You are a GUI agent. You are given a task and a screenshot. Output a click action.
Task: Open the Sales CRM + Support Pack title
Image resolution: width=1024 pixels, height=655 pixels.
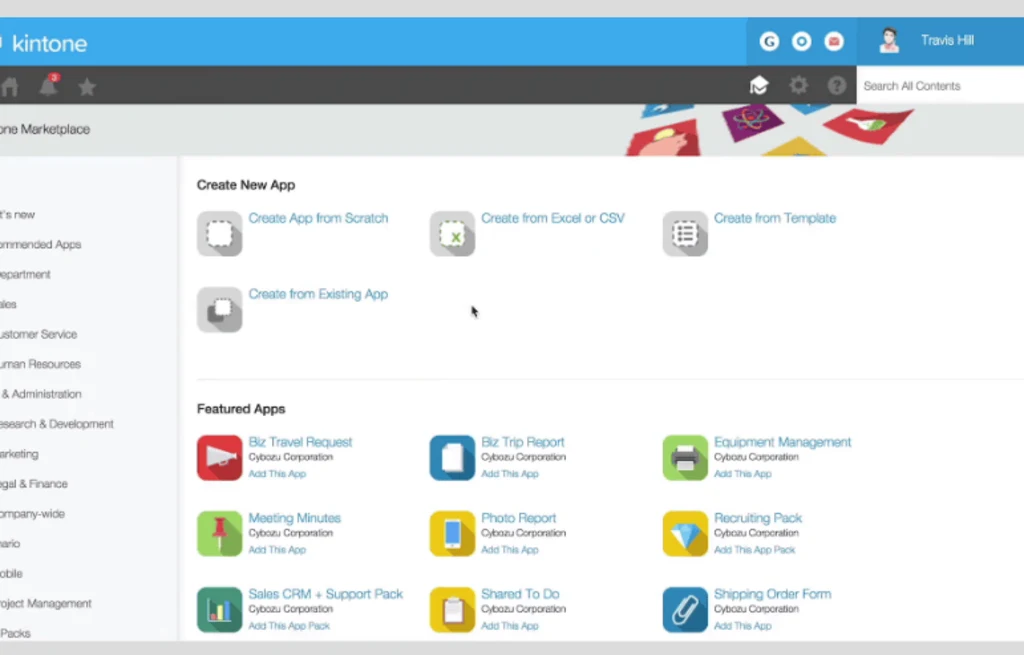[x=325, y=594]
